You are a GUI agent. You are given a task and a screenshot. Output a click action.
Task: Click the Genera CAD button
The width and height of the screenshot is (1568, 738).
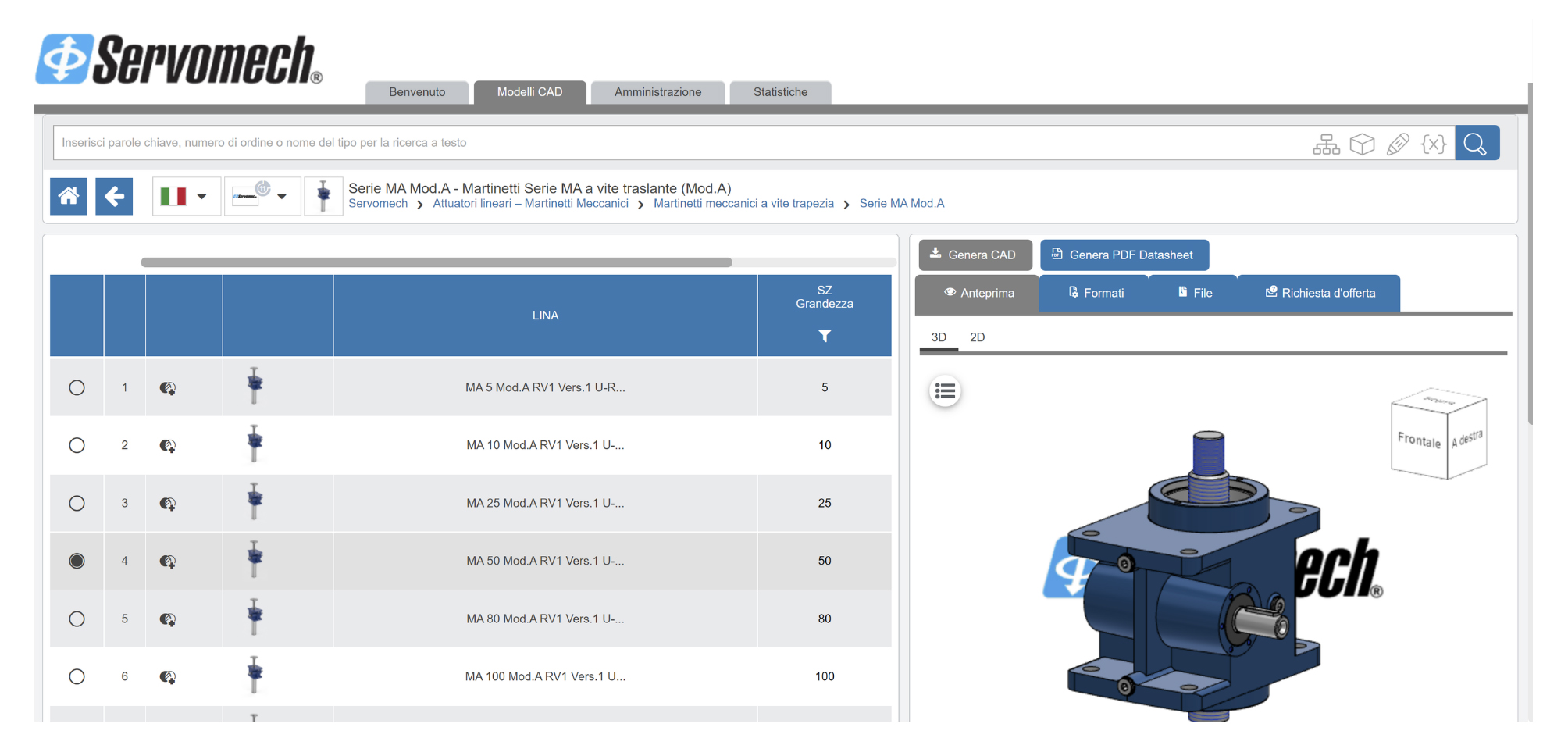[x=975, y=255]
